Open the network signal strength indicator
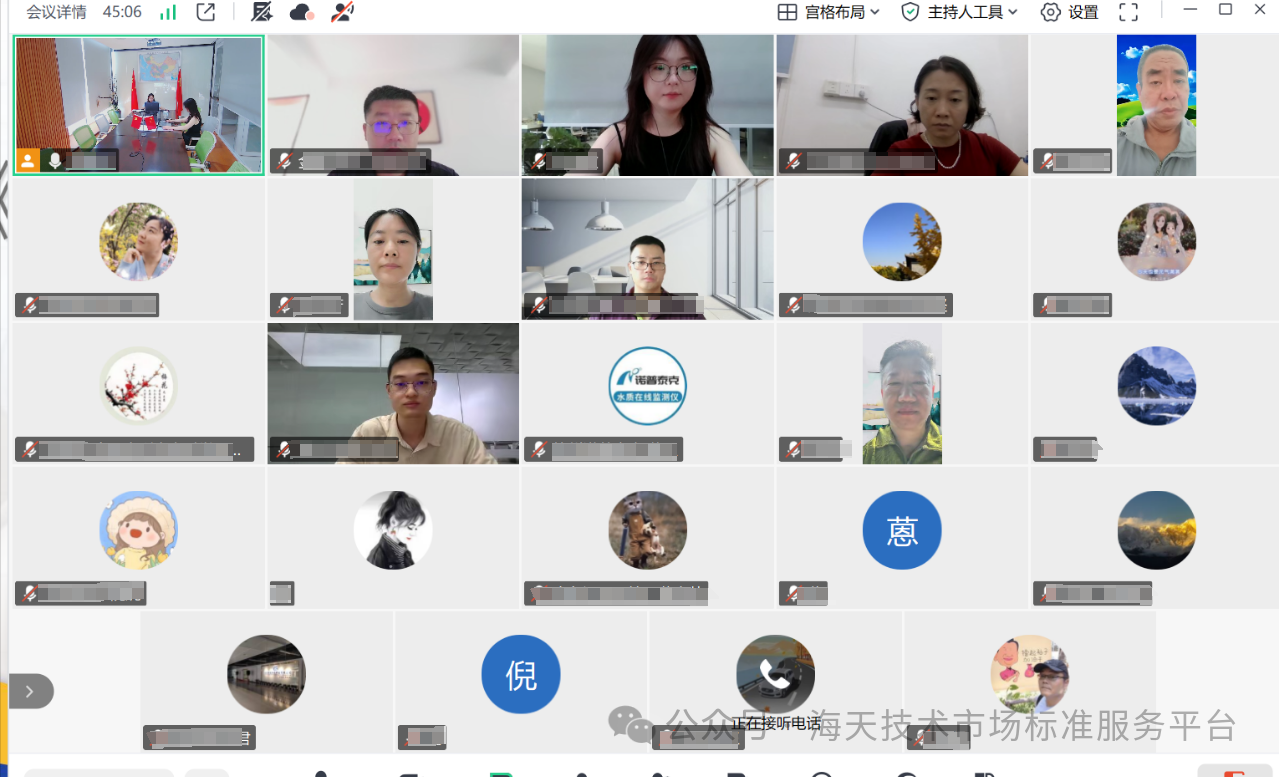Image resolution: width=1279 pixels, height=777 pixels. [168, 12]
